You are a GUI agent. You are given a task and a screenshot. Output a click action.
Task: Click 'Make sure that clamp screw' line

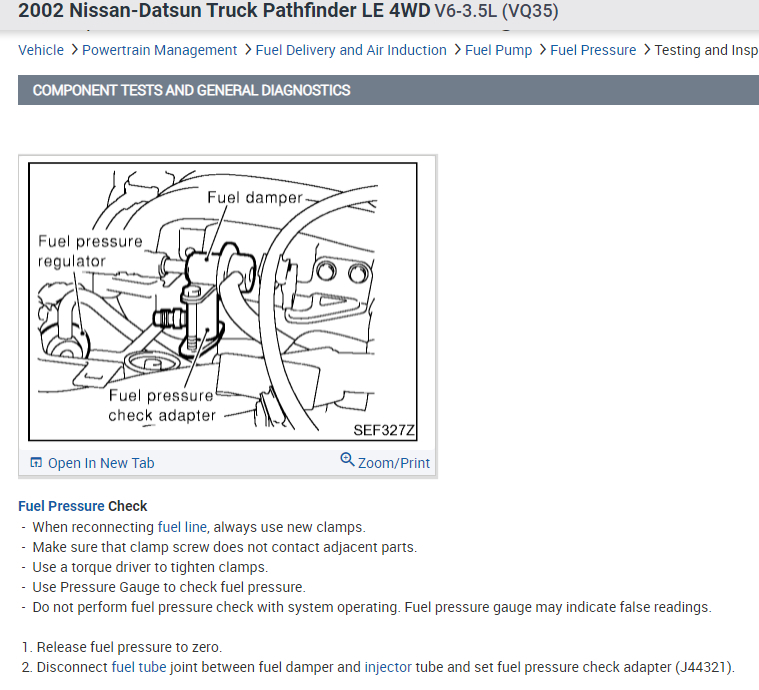(225, 547)
